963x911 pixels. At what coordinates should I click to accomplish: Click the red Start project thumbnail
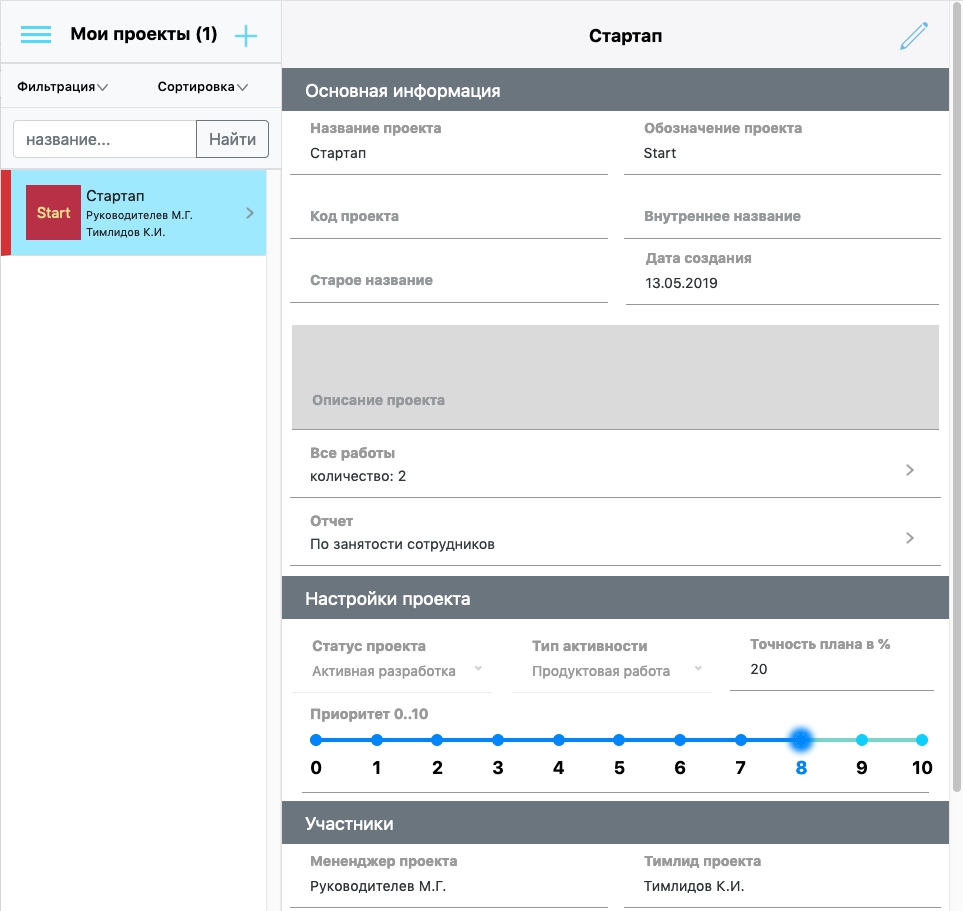click(53, 212)
